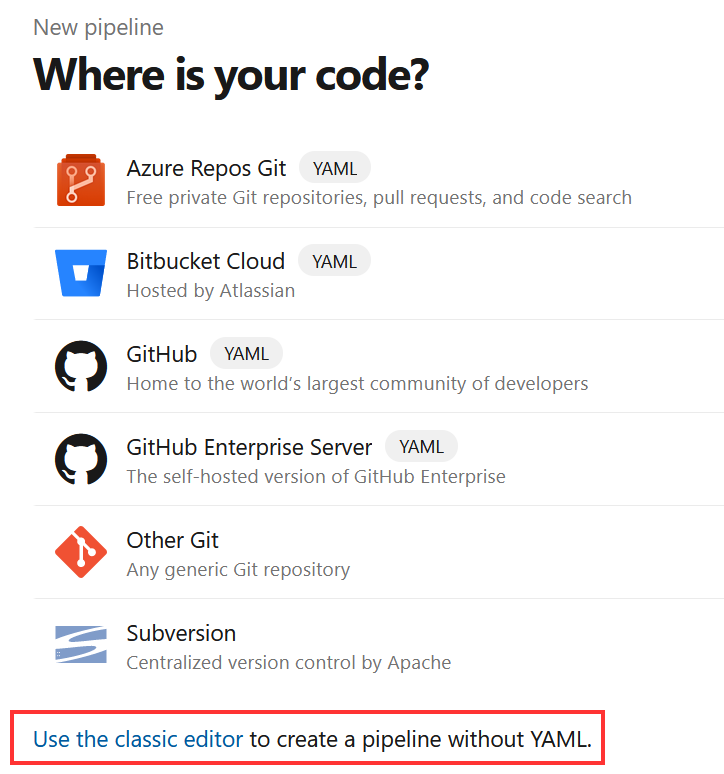Click 'Hosted by Atlassian' description text
The height and width of the screenshot is (774, 724).
[211, 290]
